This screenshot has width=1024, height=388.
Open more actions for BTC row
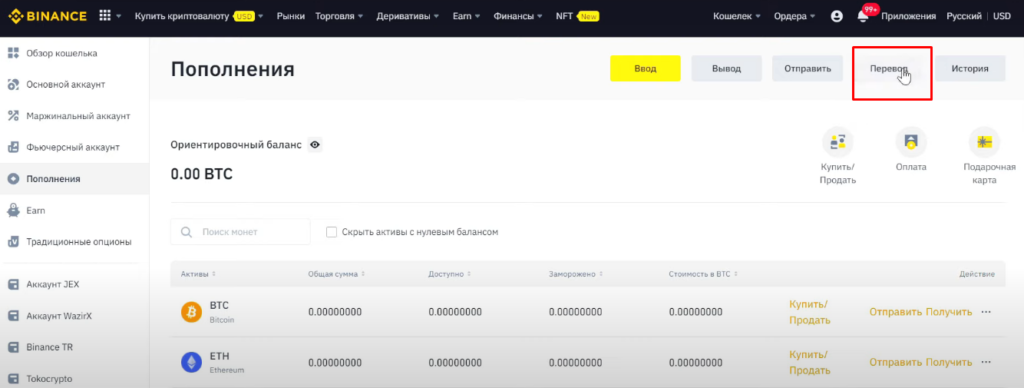[x=986, y=312]
